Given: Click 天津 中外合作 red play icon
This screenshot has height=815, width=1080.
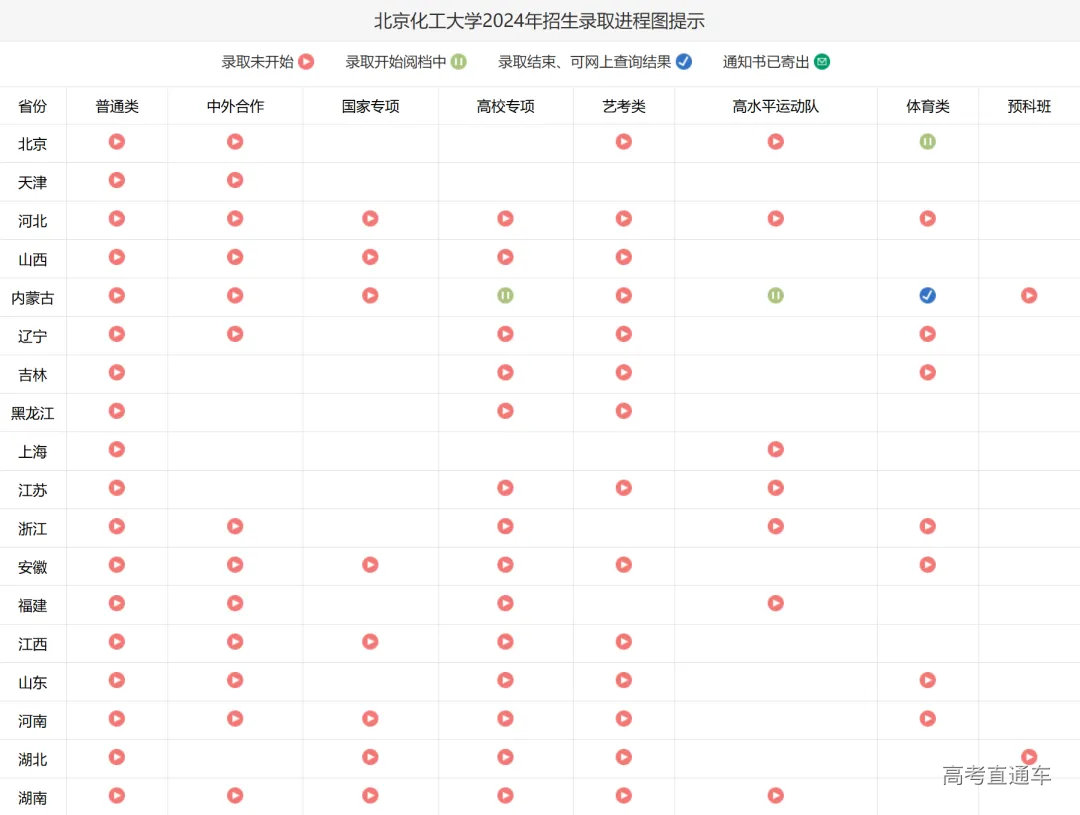Looking at the screenshot, I should click(x=235, y=180).
